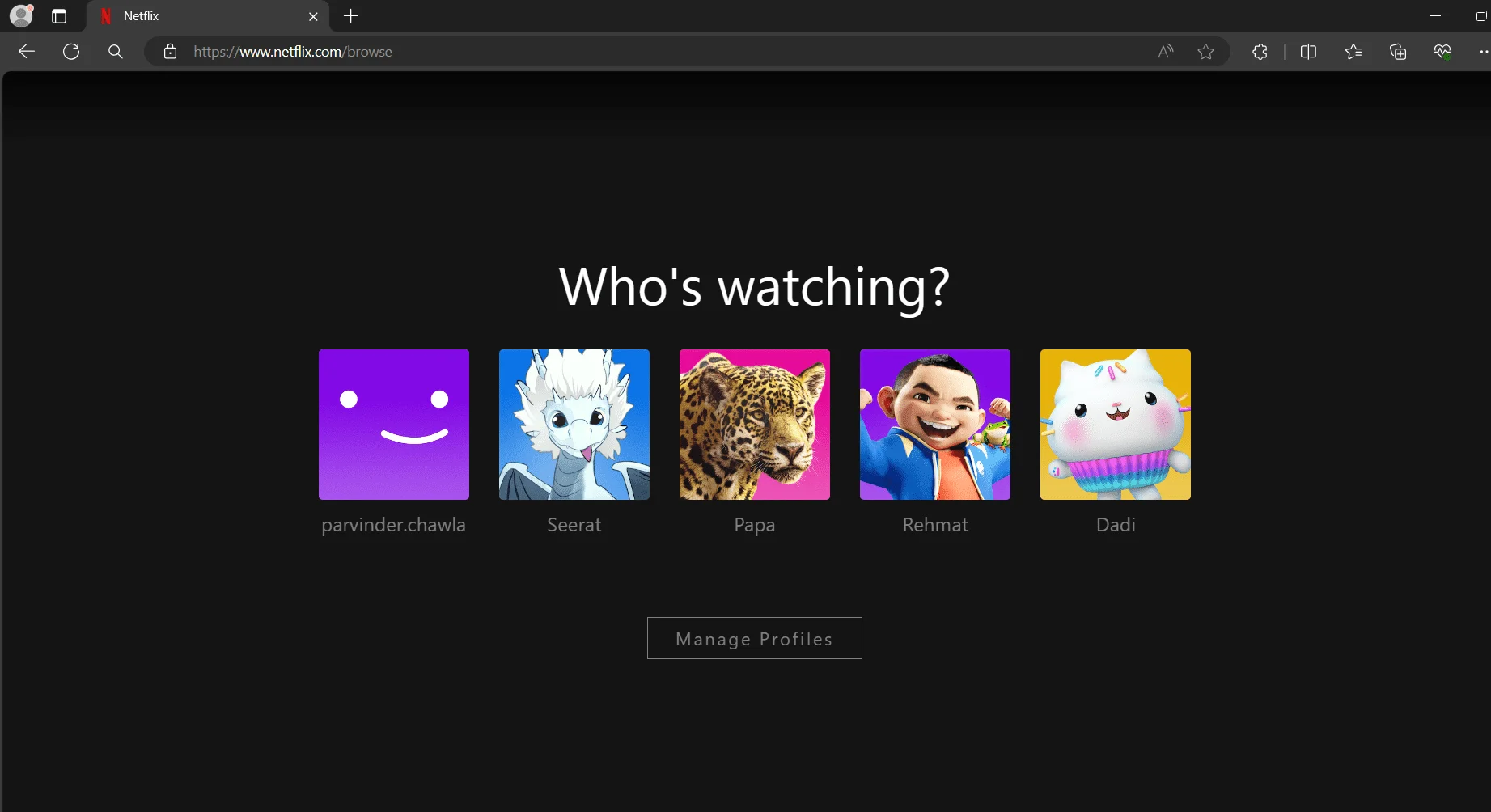The image size is (1491, 812).
Task: Open the browser user profile icon
Action: 22,15
